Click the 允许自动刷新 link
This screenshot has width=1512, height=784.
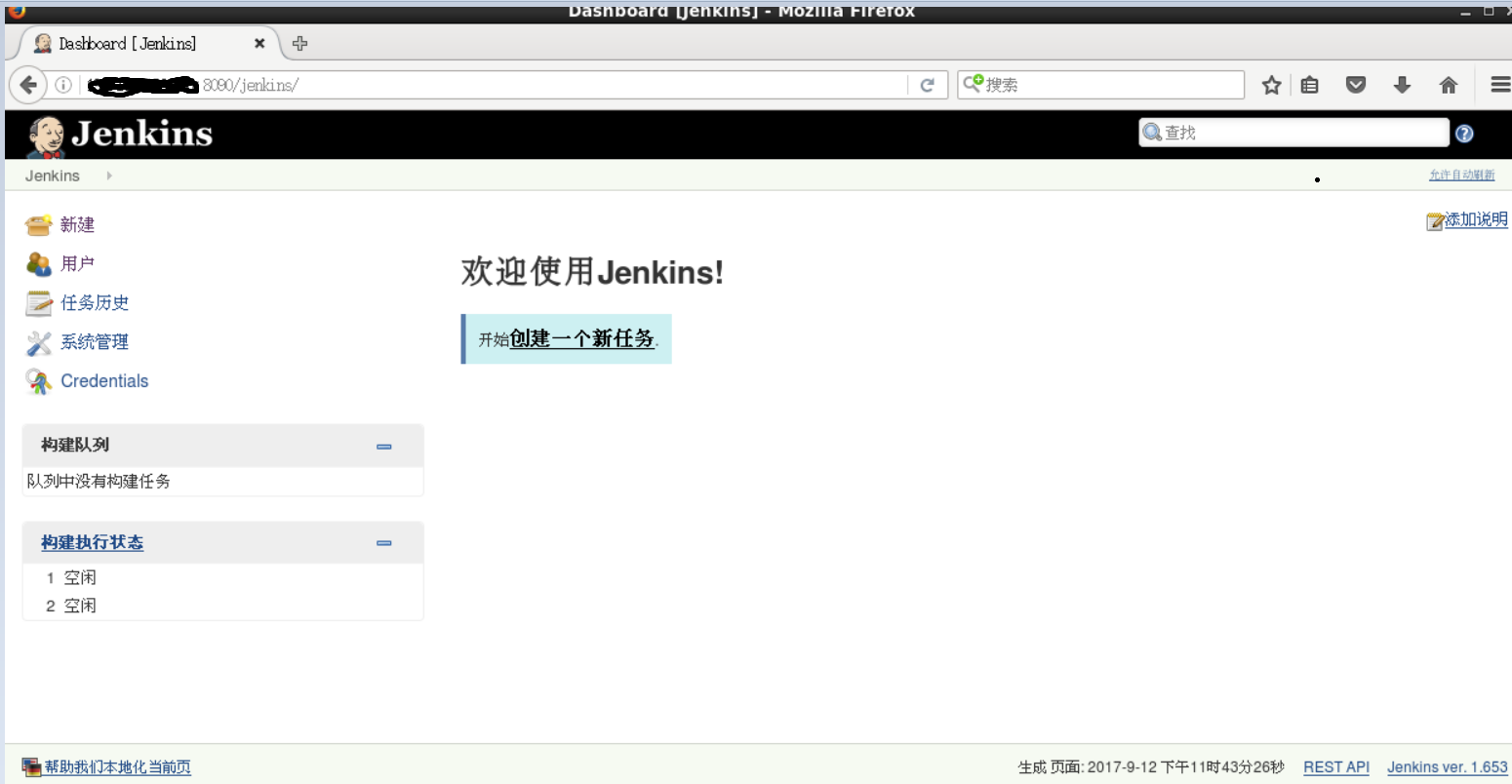1461,176
